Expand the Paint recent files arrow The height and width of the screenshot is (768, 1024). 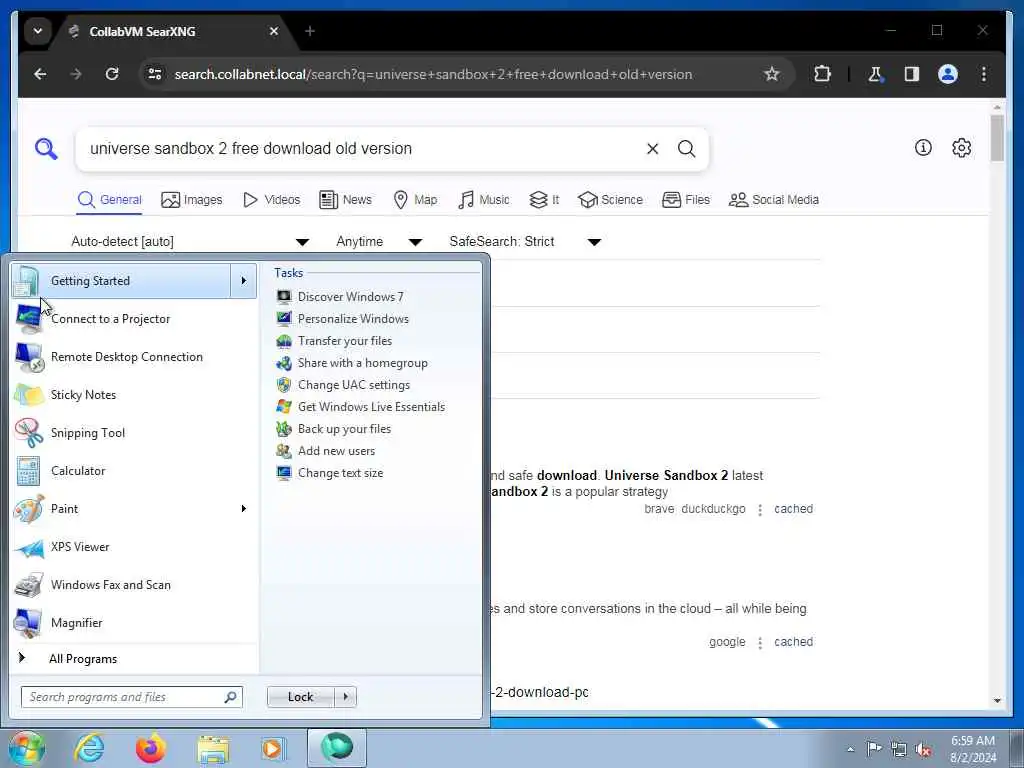244,509
